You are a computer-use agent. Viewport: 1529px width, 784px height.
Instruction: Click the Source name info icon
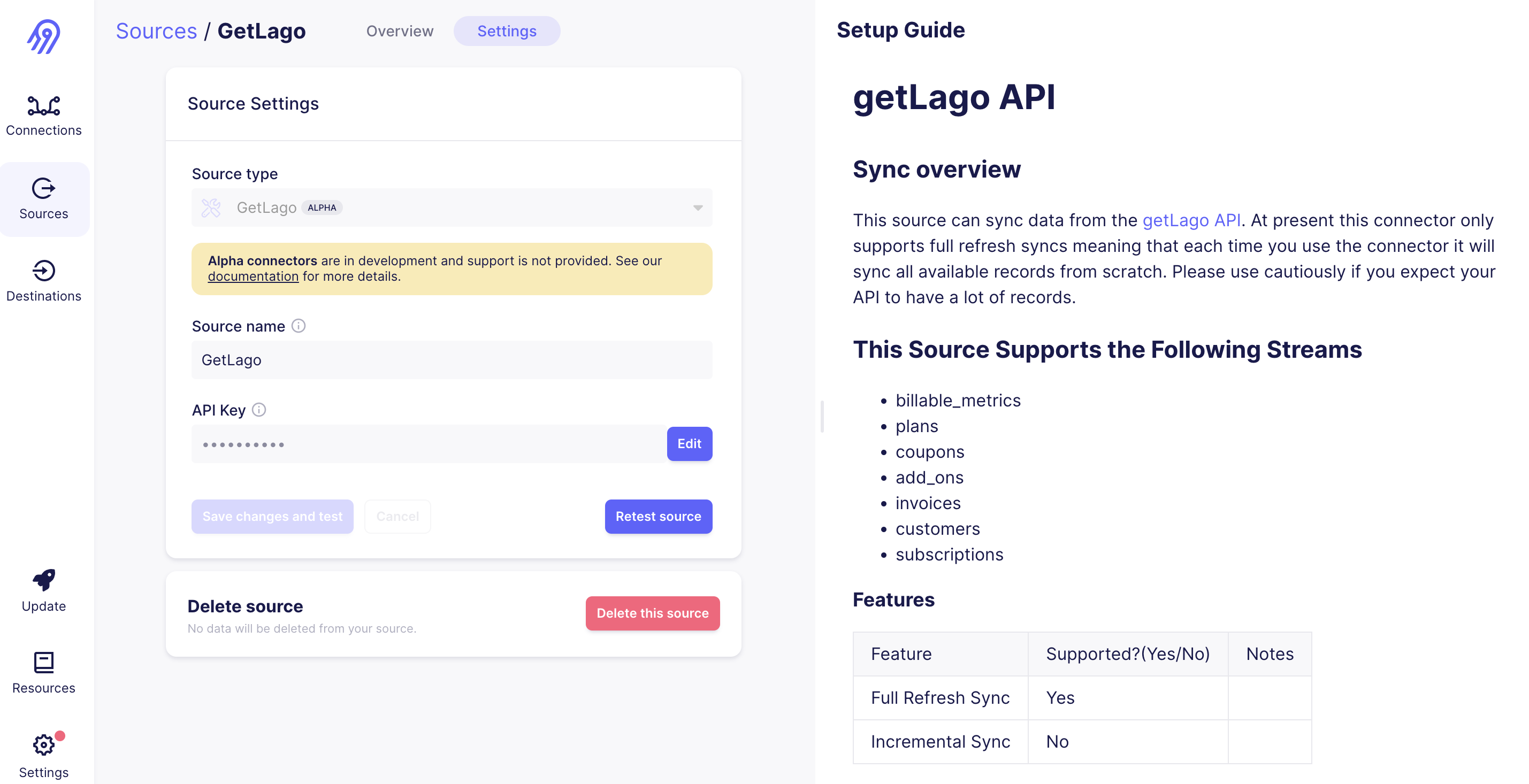[299, 326]
